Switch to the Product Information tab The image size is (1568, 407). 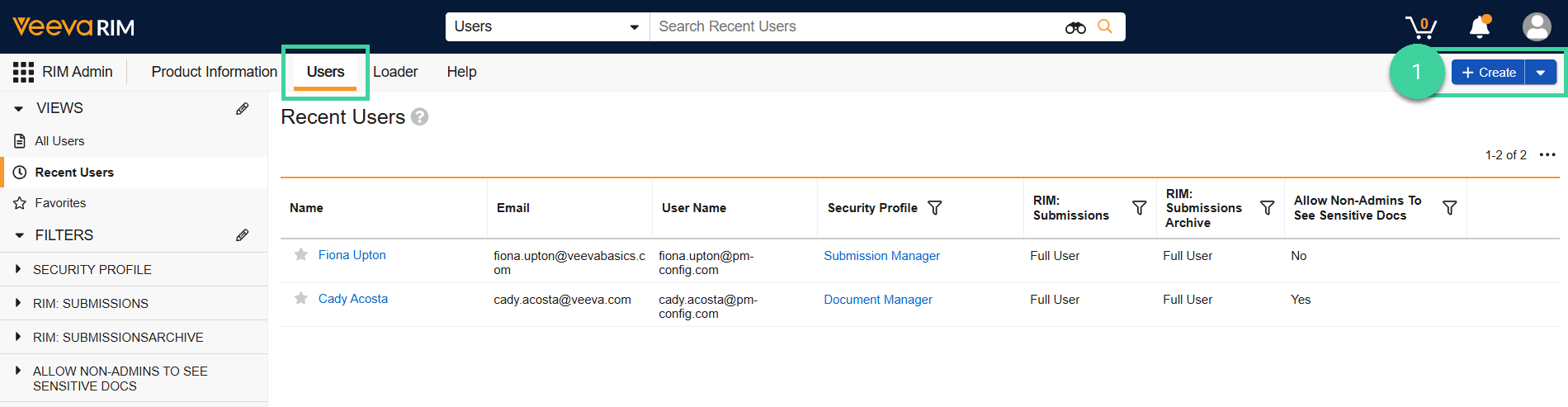coord(215,72)
